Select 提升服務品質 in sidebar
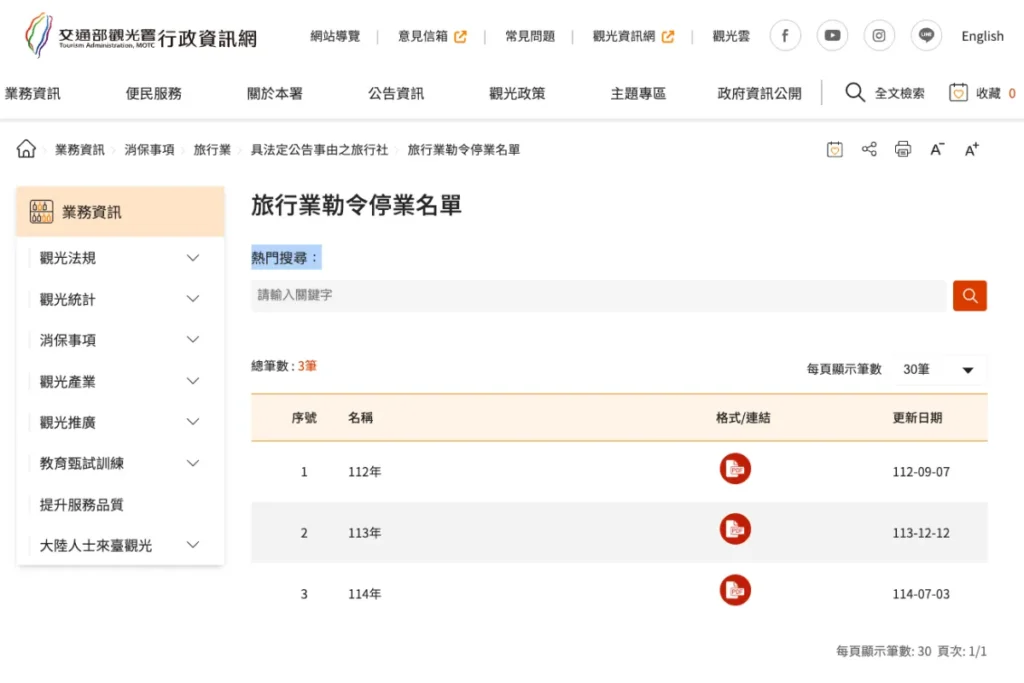 pos(81,504)
